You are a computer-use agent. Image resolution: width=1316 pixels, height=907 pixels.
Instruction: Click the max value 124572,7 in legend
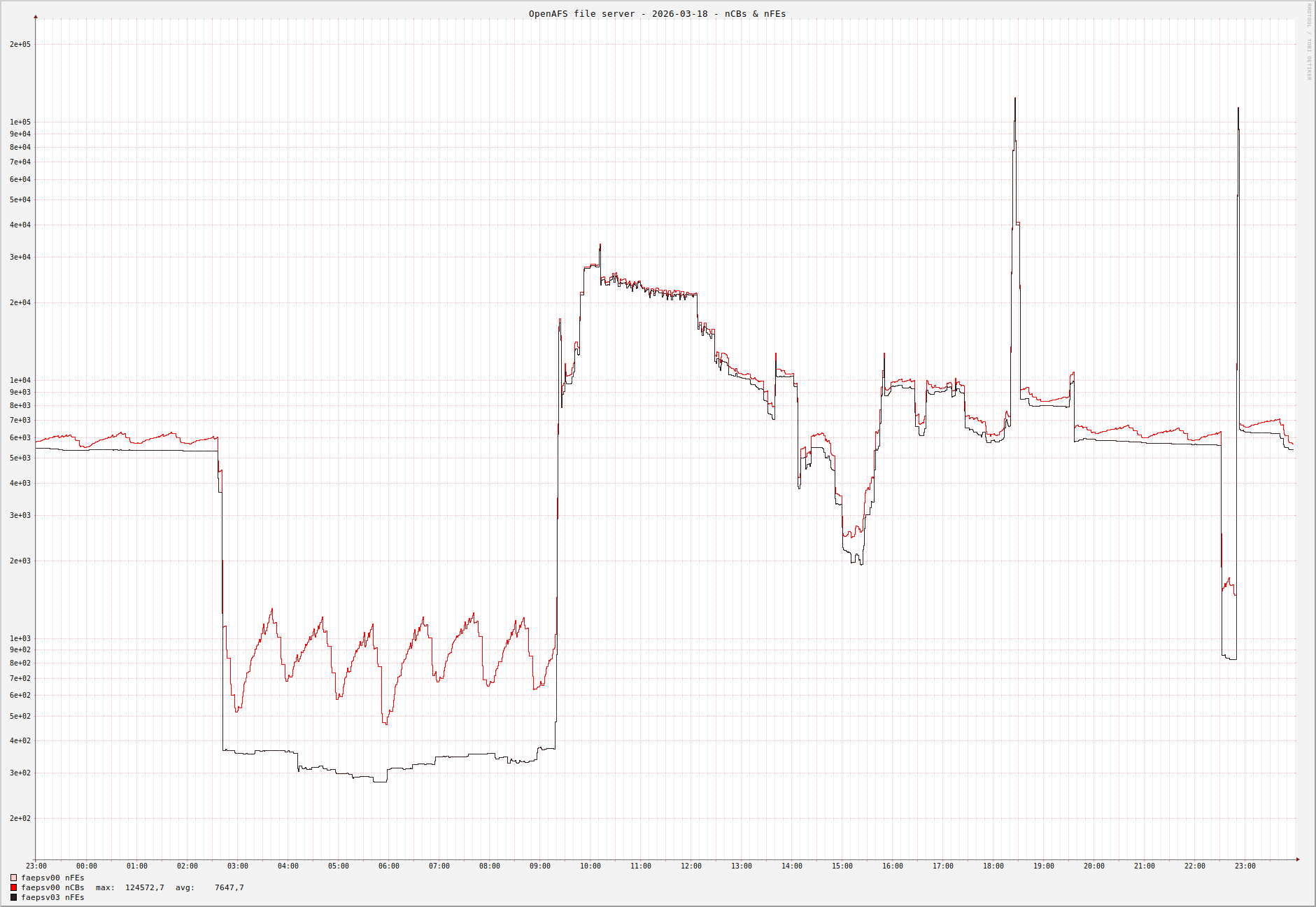144,887
